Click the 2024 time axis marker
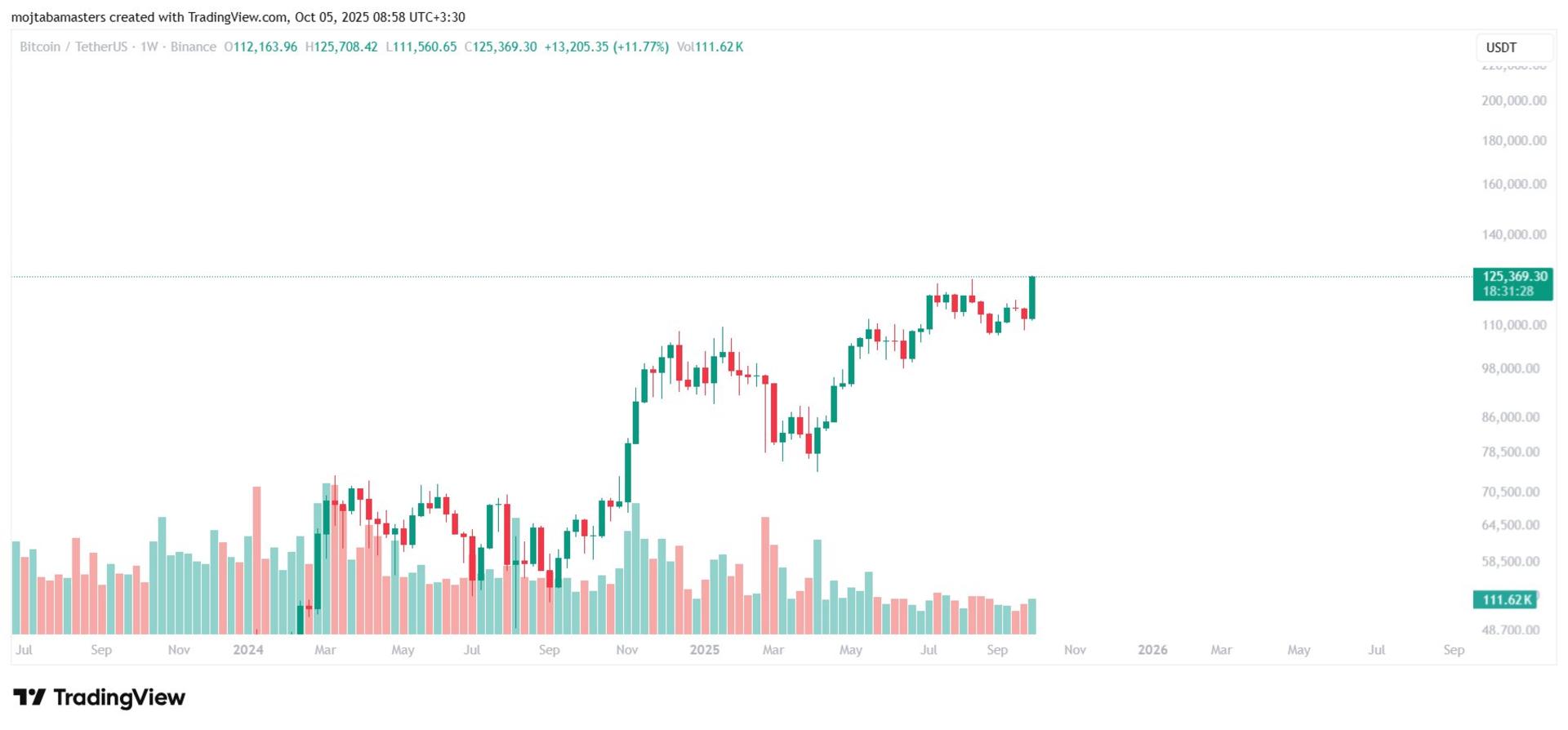Viewport: 1568px width, 730px height. (248, 650)
